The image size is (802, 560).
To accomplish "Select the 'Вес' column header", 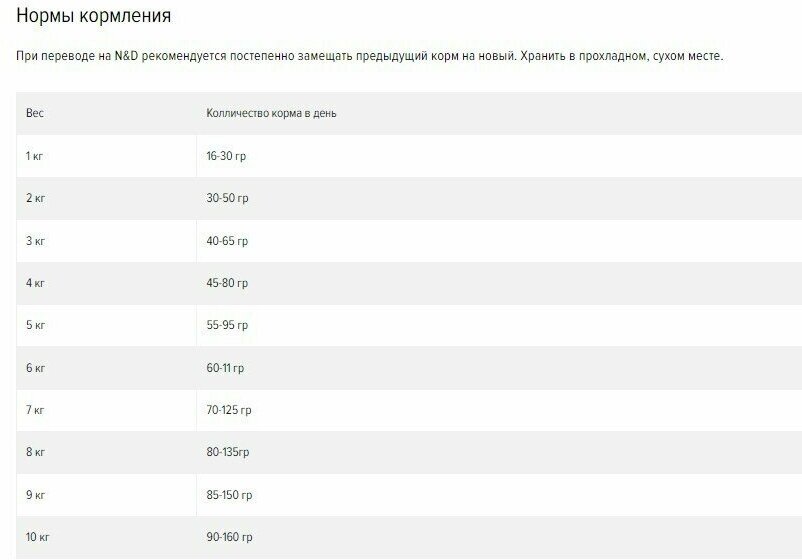I will point(106,114).
